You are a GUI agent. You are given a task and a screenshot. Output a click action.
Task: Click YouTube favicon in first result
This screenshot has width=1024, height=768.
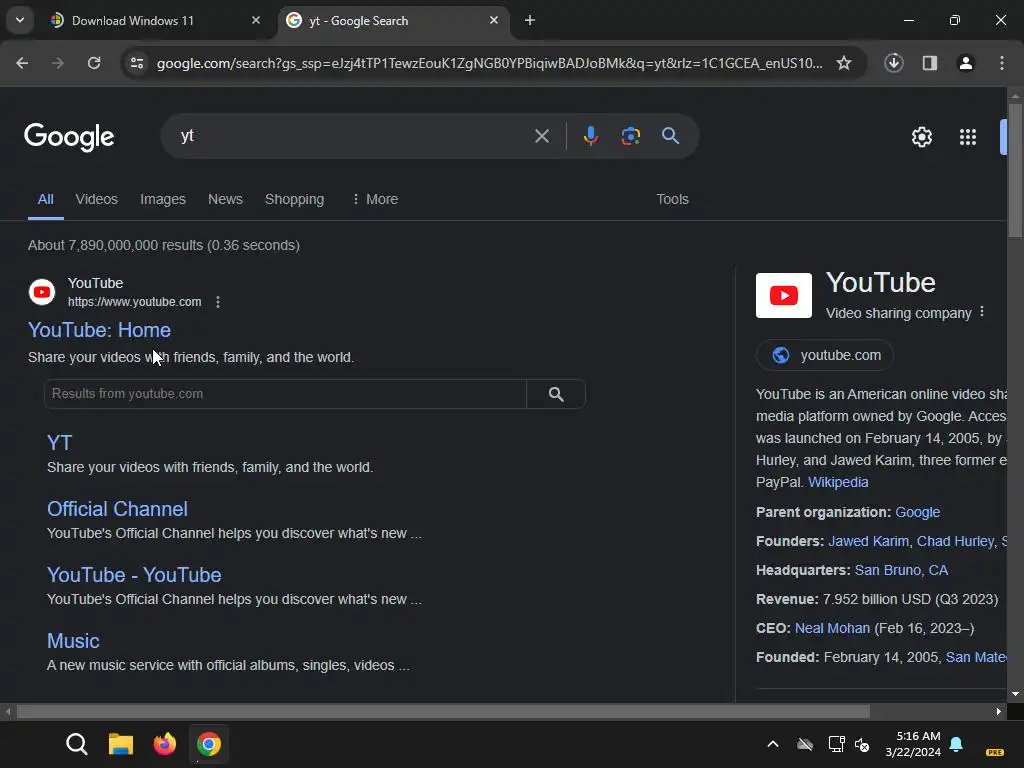(x=42, y=292)
